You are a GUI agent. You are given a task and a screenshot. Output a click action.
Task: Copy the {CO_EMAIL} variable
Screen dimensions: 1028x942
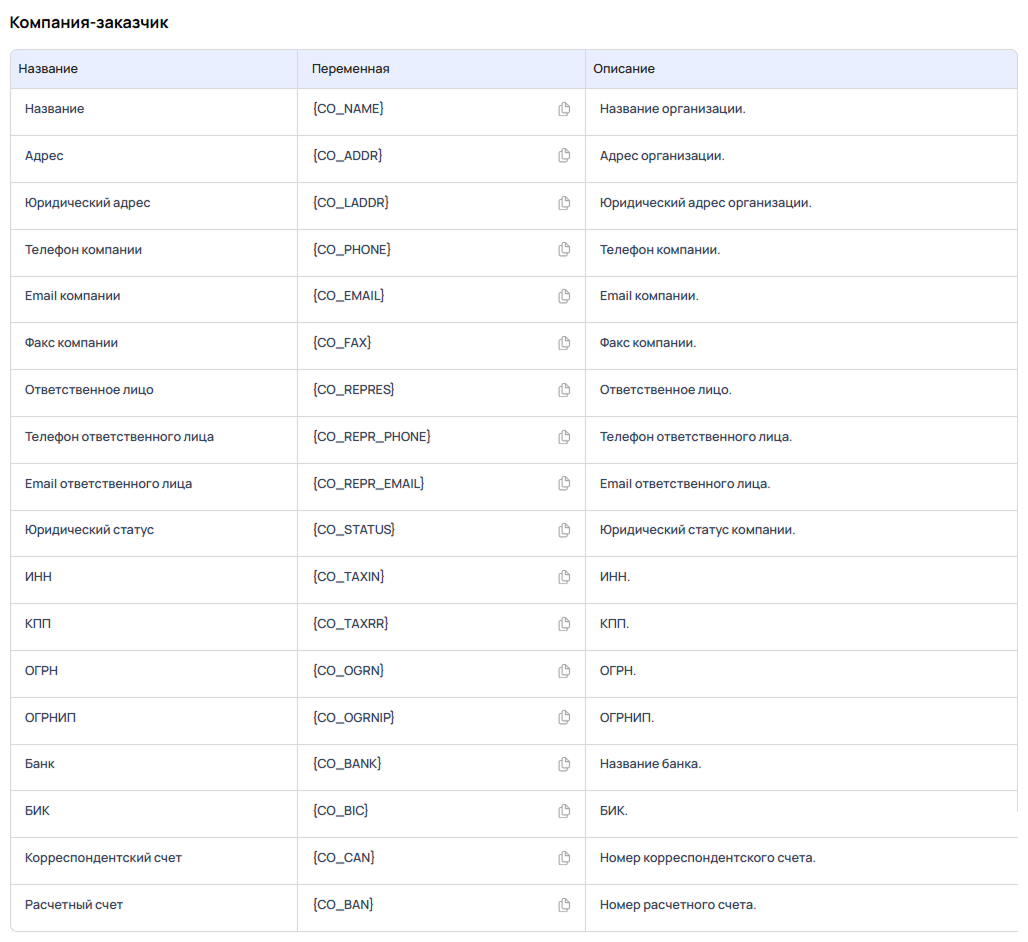pos(564,296)
